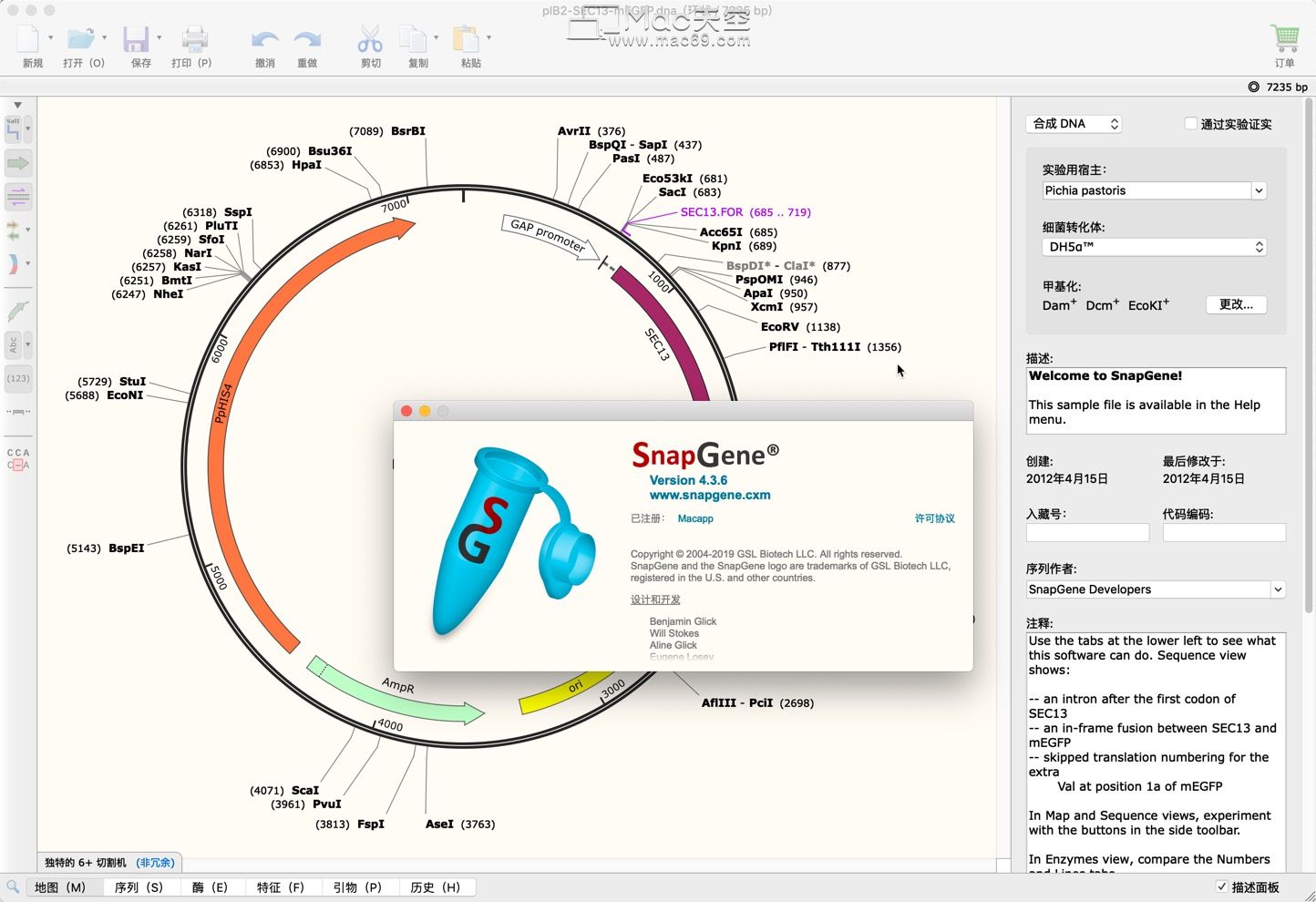Screen dimensions: 1316x902
Task: Open the arrow next to Abc labels button
Action: (28, 345)
